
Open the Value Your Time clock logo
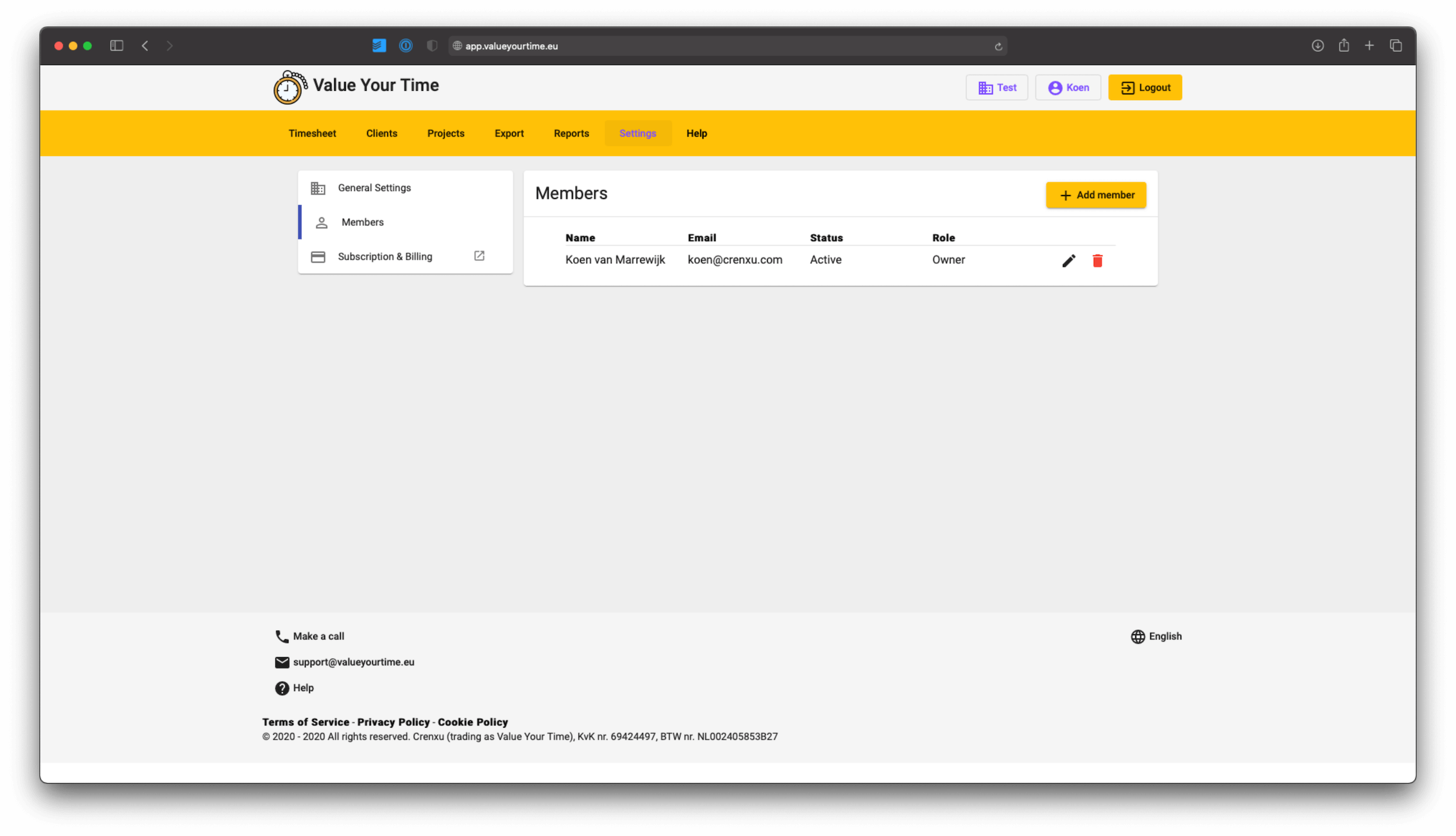(288, 87)
